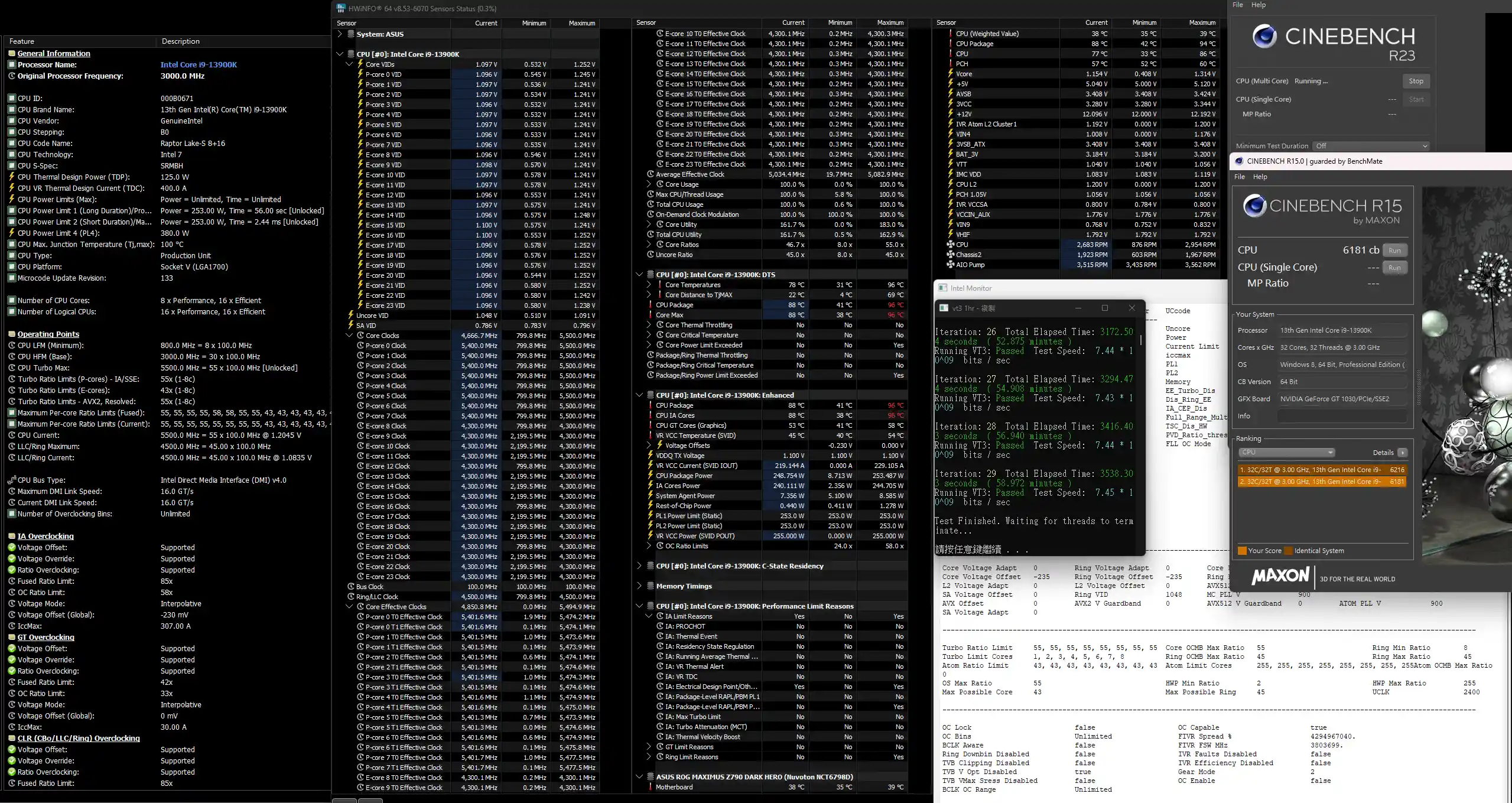This screenshot has width=1512, height=803.
Task: Click the CPU Bus Type connector icon
Action: tap(11, 480)
